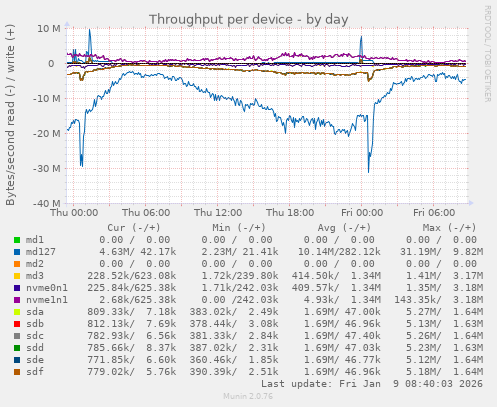
Task: Select the 'sdd' legend label
Action: point(35,348)
